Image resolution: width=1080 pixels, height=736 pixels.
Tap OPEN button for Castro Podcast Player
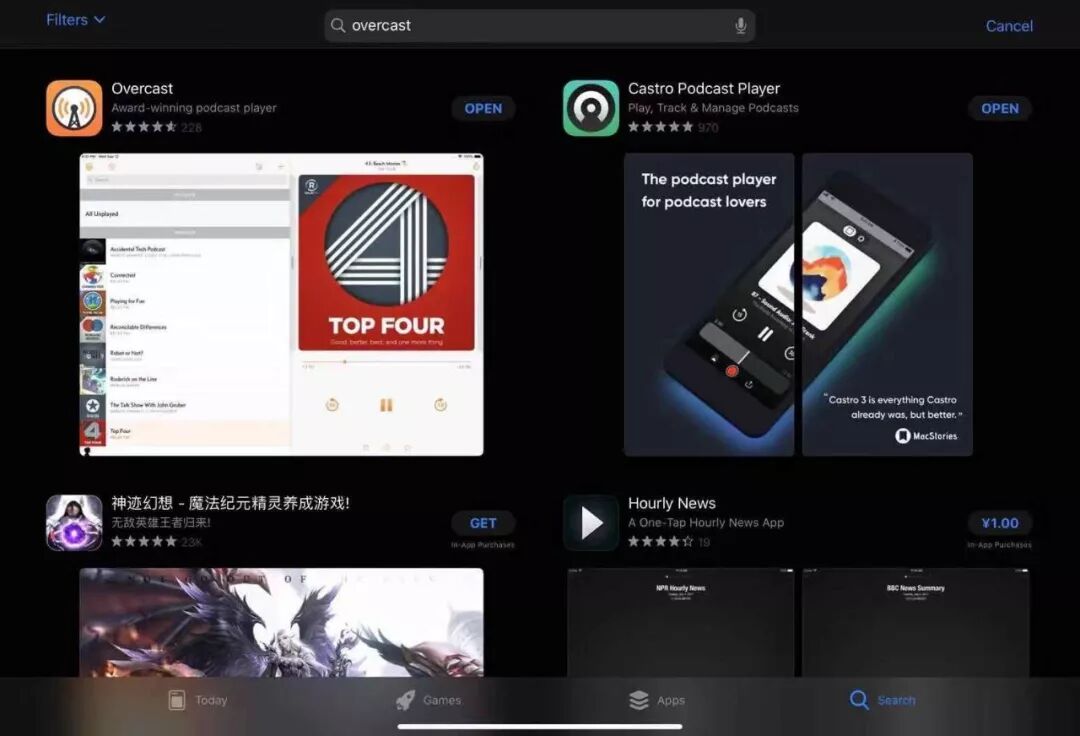point(999,108)
